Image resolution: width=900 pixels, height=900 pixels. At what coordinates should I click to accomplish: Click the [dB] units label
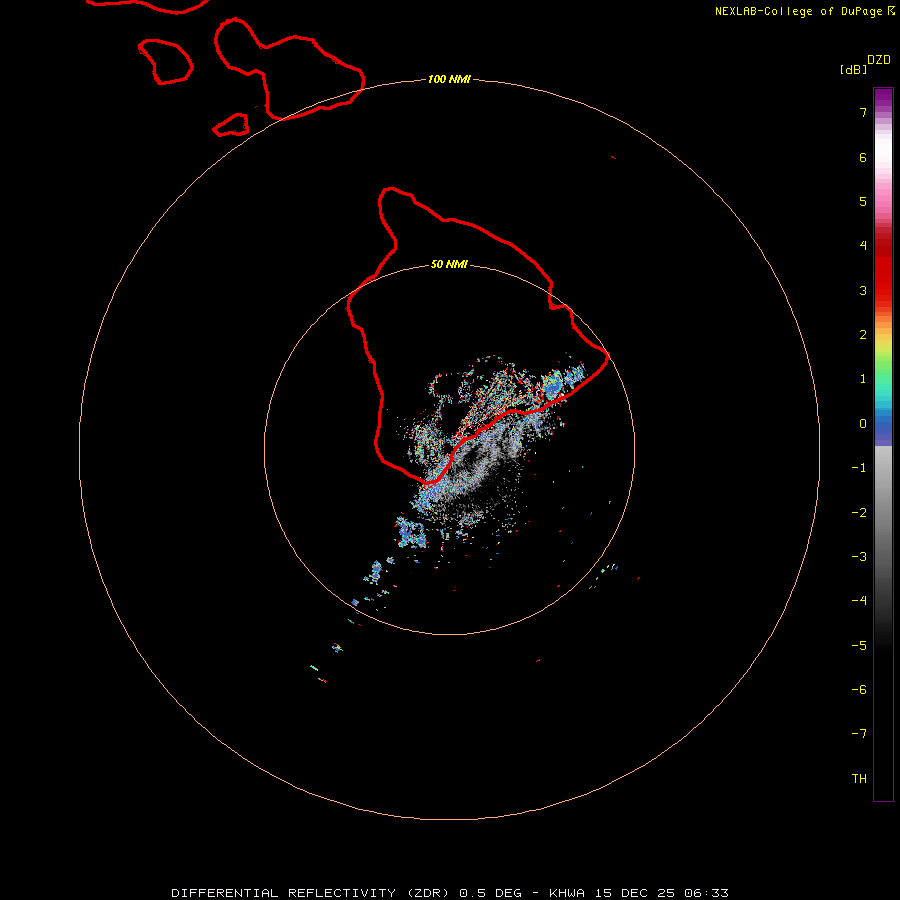[x=853, y=69]
